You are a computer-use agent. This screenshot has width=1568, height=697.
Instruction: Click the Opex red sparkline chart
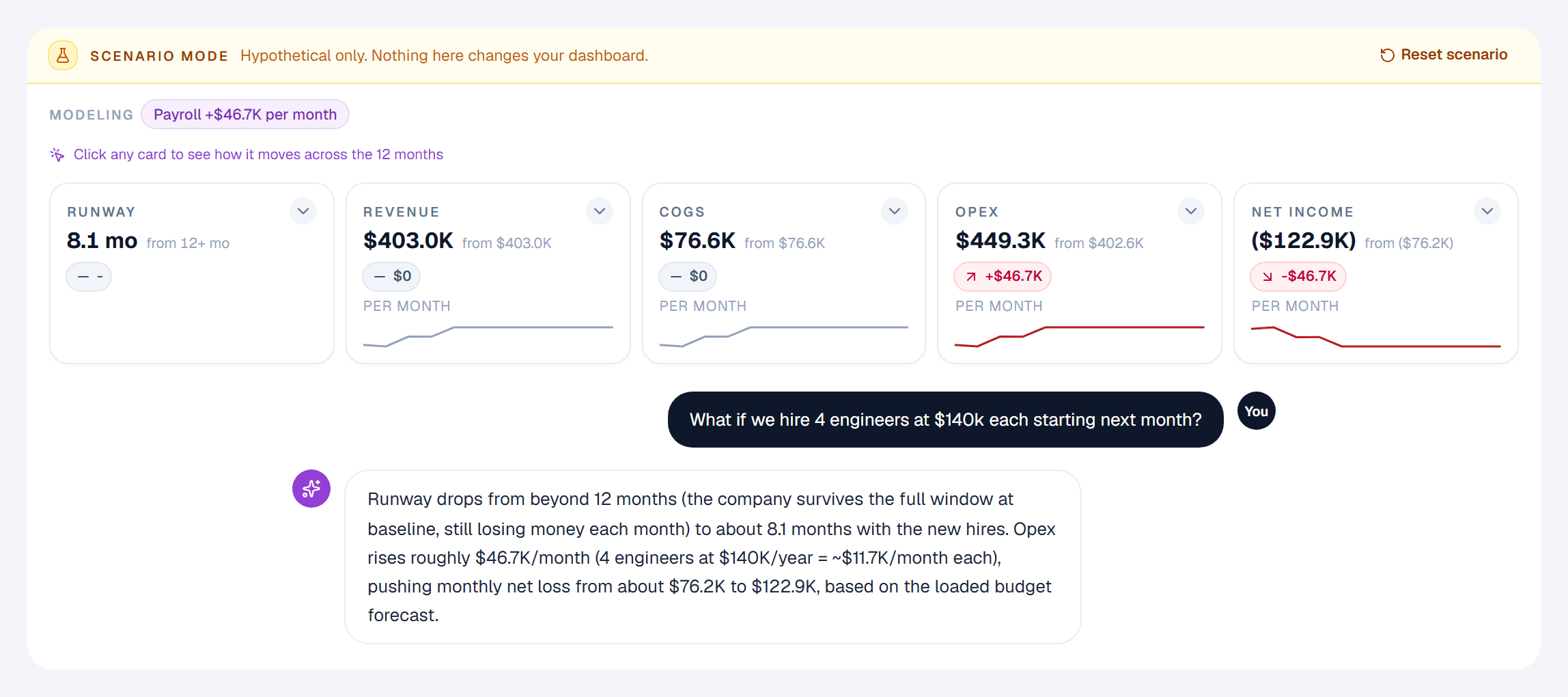(x=1080, y=336)
